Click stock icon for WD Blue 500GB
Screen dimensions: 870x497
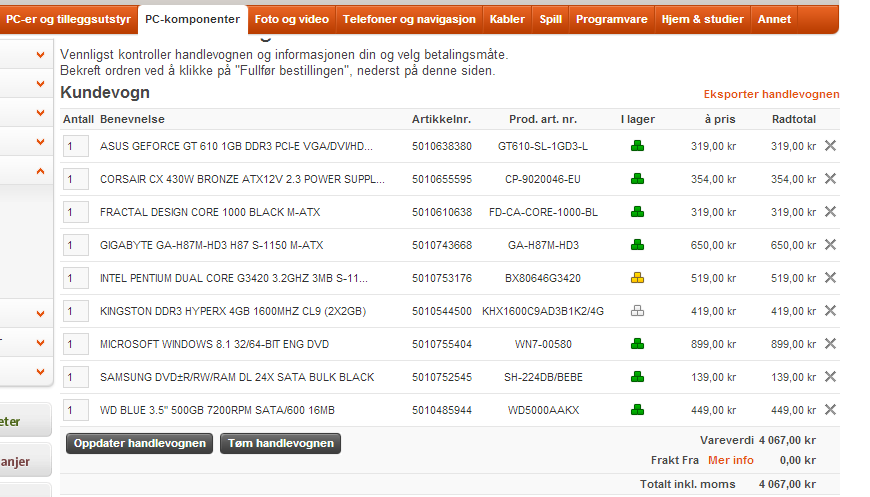[638, 410]
